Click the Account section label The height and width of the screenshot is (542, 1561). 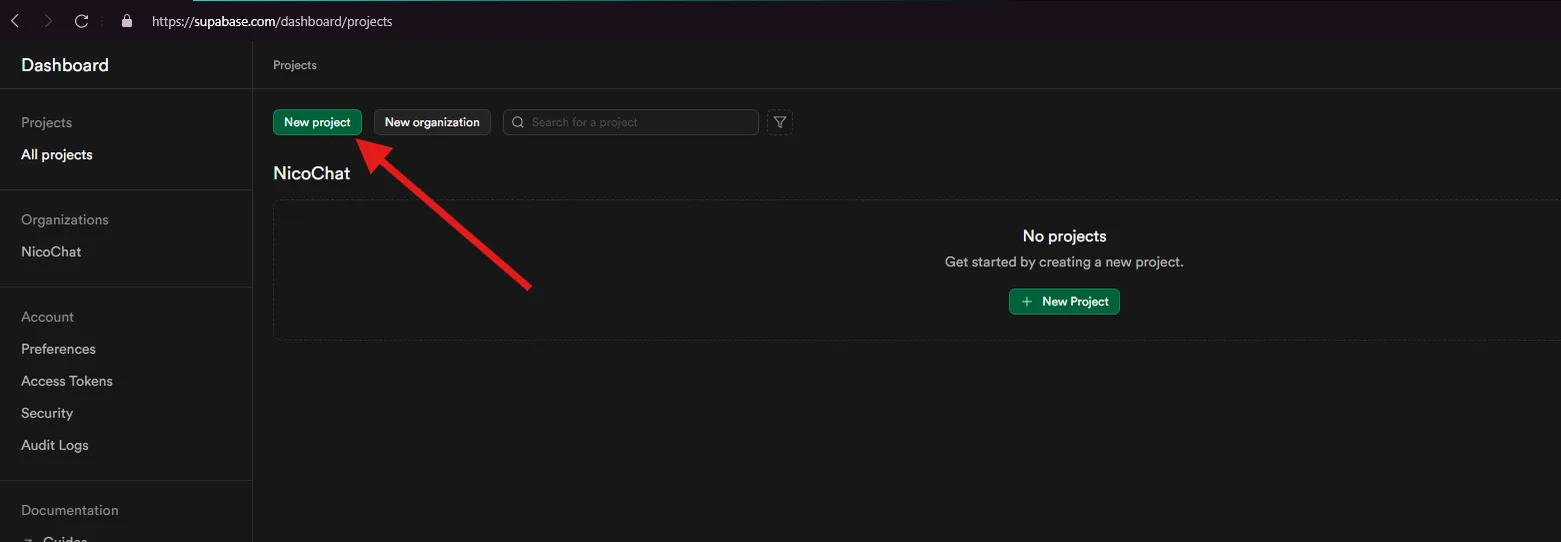(48, 317)
